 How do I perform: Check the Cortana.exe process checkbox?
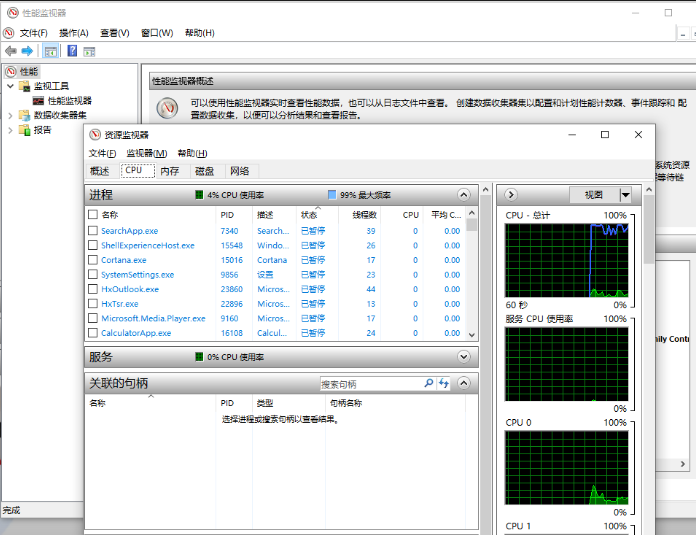point(93,260)
